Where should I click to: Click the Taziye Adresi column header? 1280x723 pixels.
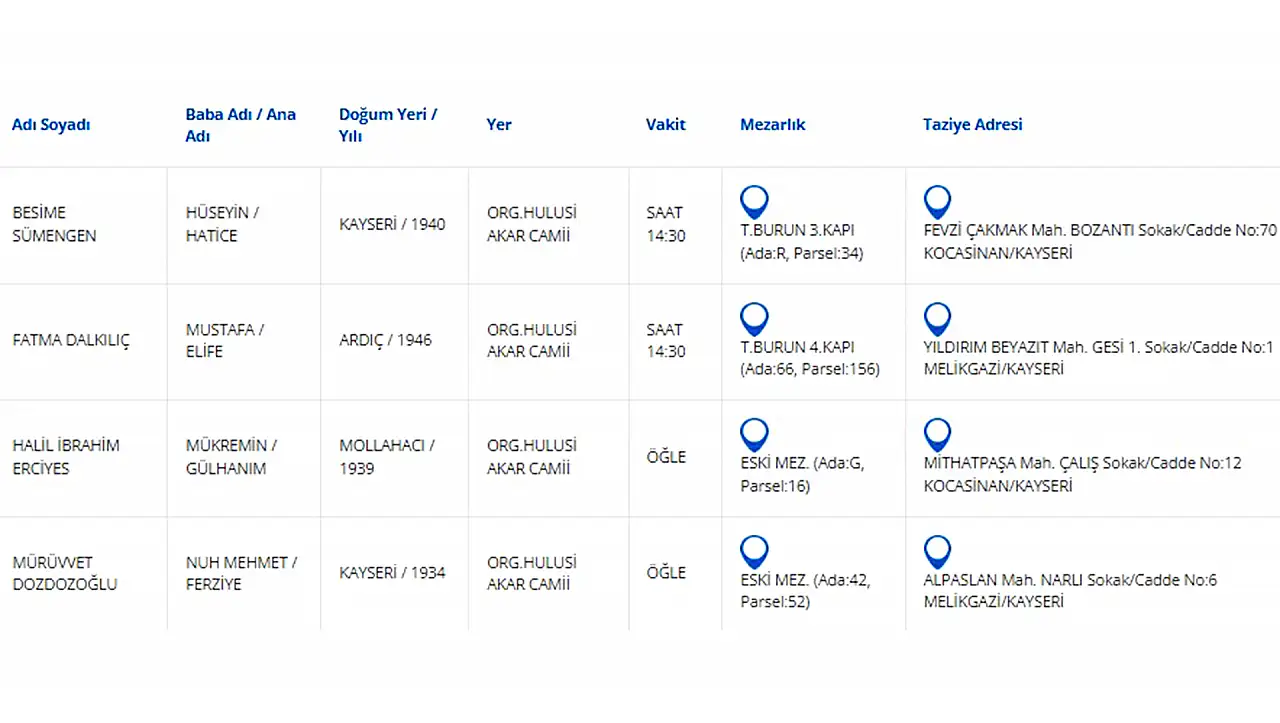972,125
